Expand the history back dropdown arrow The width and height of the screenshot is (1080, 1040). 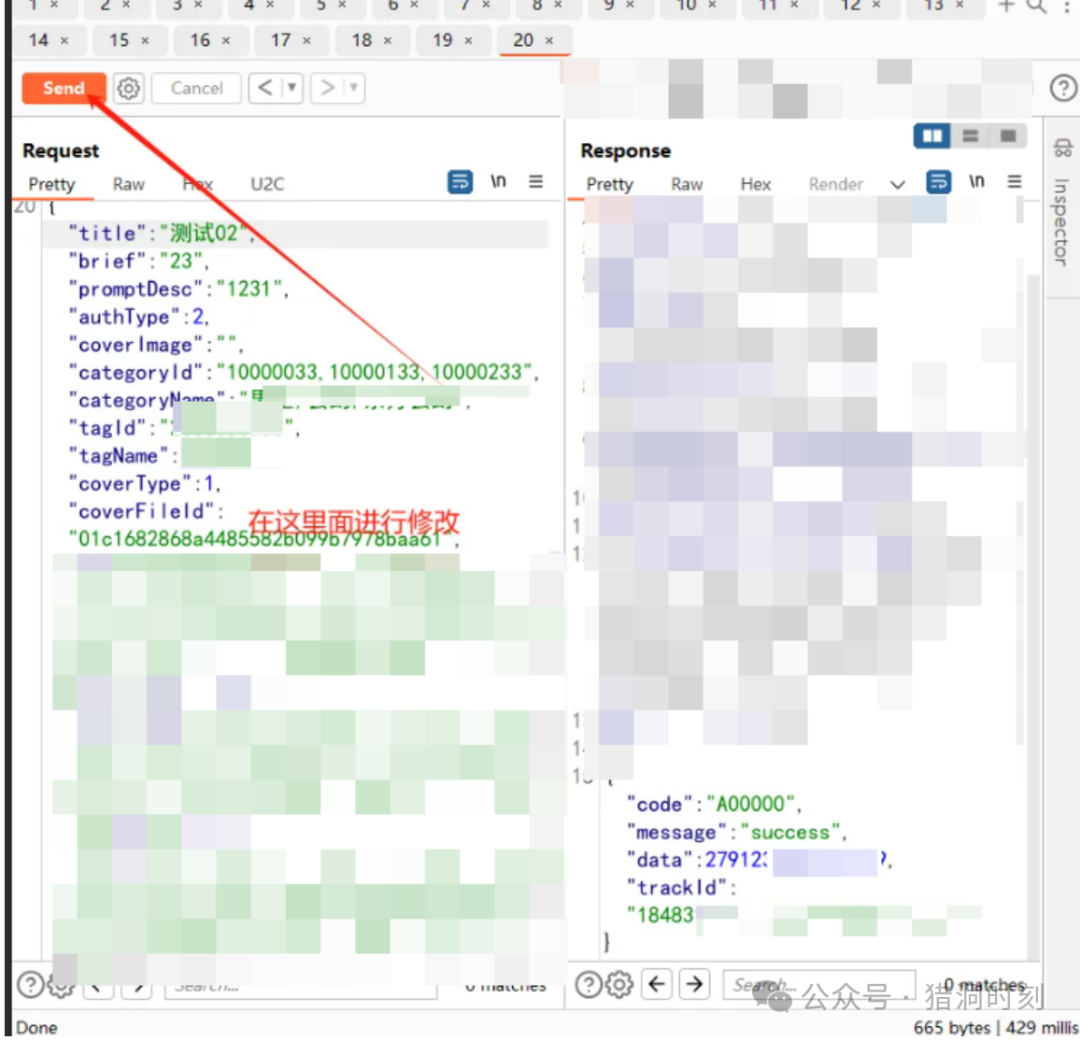pos(292,88)
